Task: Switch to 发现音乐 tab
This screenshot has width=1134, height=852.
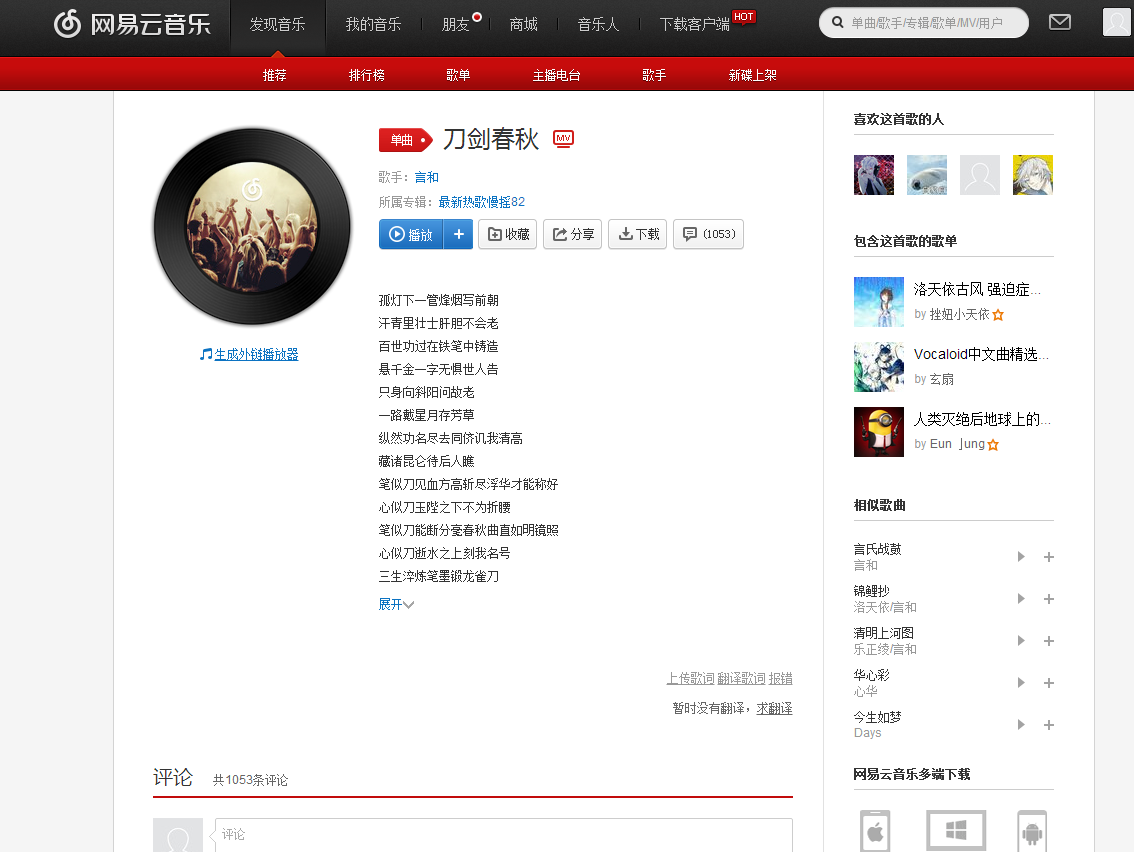Action: click(278, 25)
